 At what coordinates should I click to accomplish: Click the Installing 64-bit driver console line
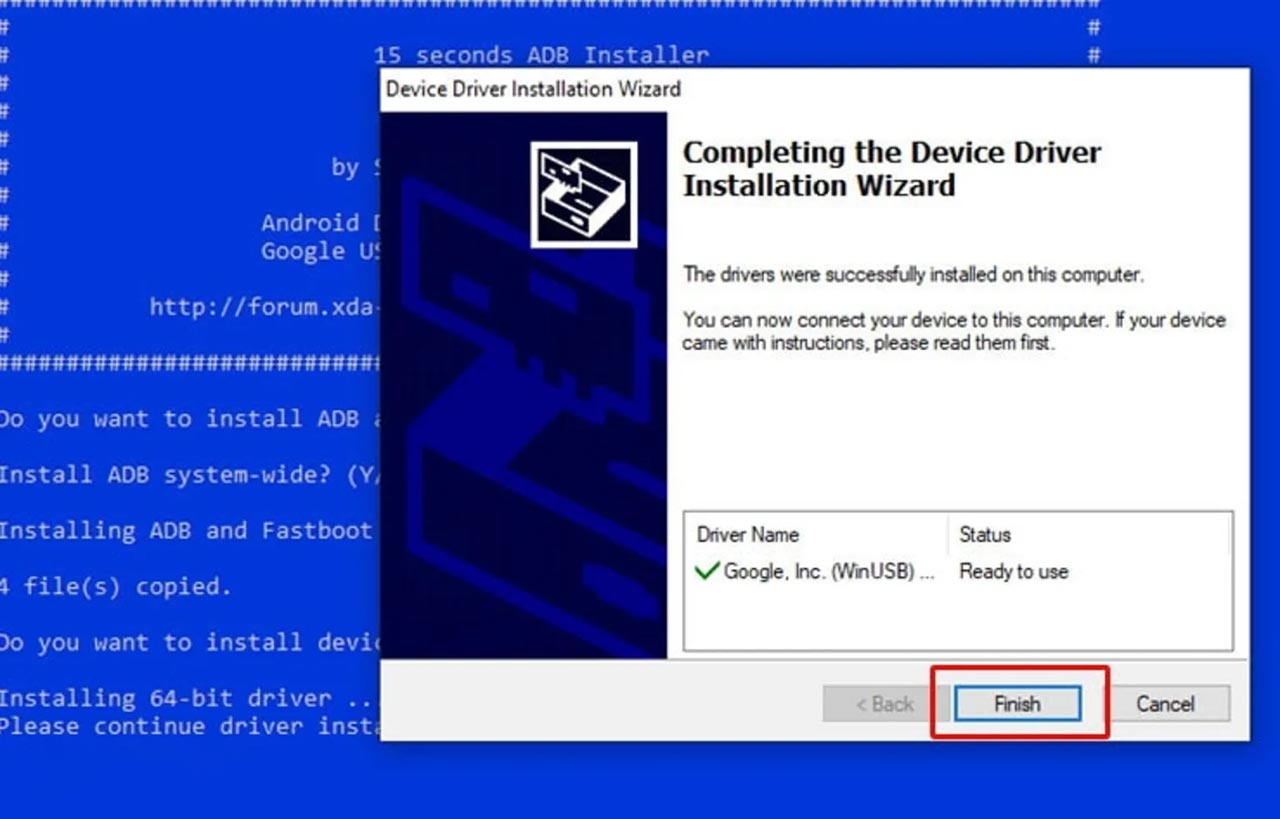pyautogui.click(x=190, y=698)
